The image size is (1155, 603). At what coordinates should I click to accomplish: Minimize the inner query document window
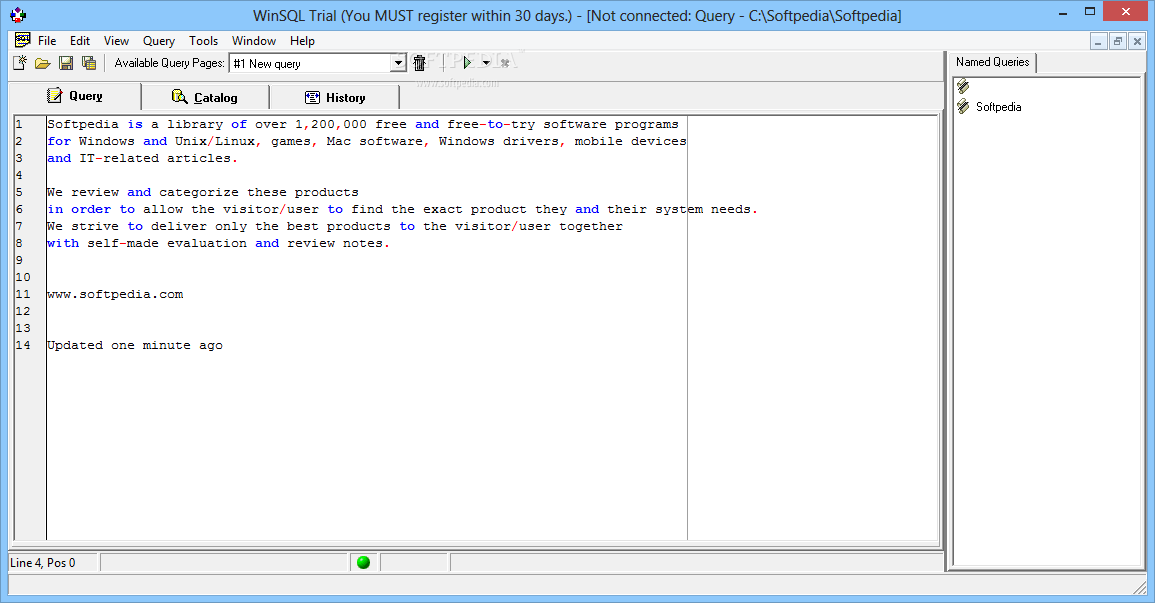click(1098, 42)
